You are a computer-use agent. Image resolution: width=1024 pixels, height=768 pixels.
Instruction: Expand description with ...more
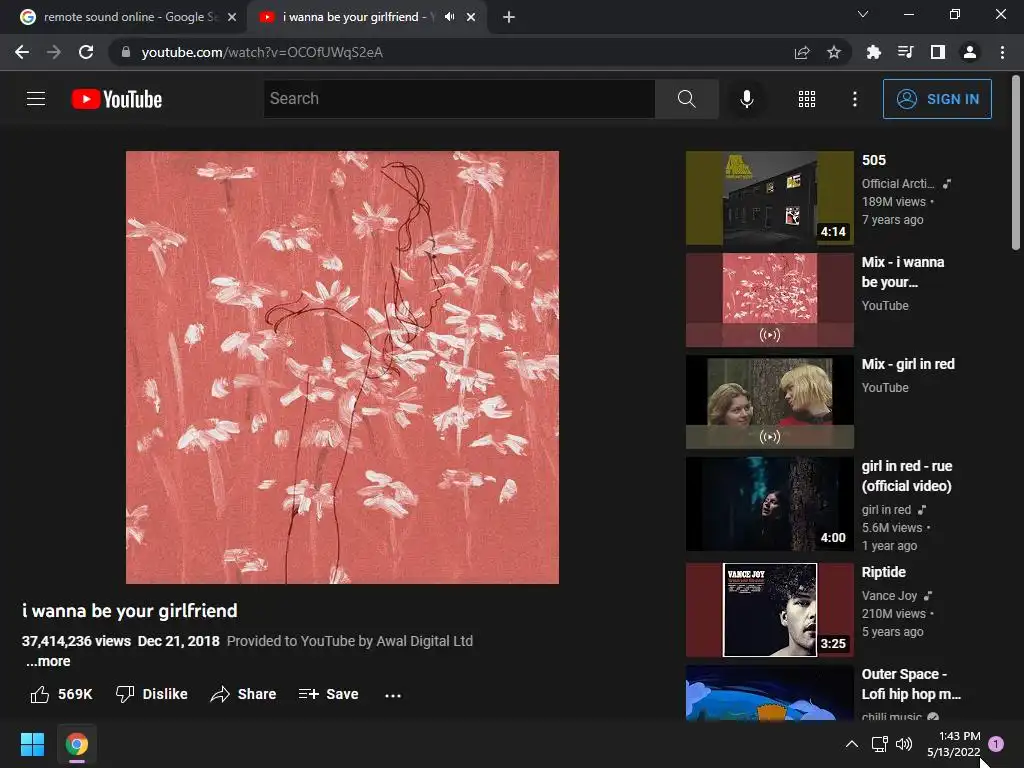[x=48, y=661]
